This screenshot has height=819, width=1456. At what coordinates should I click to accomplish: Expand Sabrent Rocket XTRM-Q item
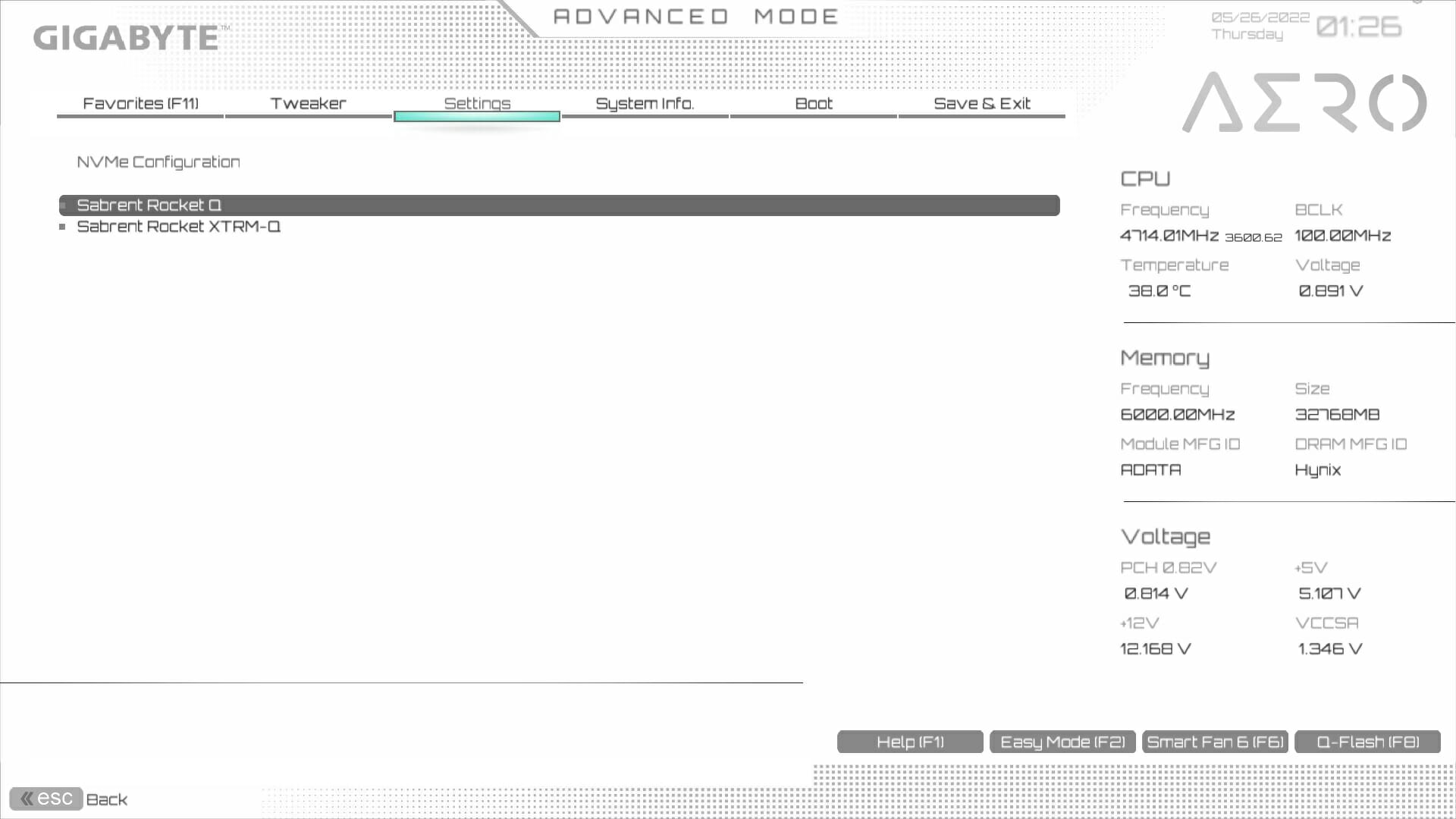179,226
